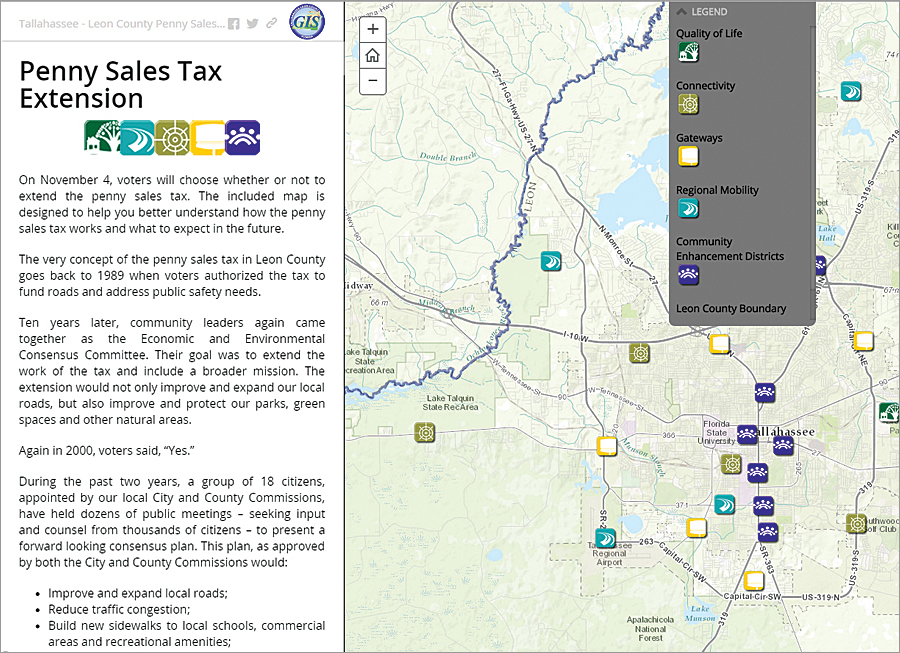Image resolution: width=900 pixels, height=653 pixels.
Task: Click the Gateways legend swatch
Action: tap(688, 157)
